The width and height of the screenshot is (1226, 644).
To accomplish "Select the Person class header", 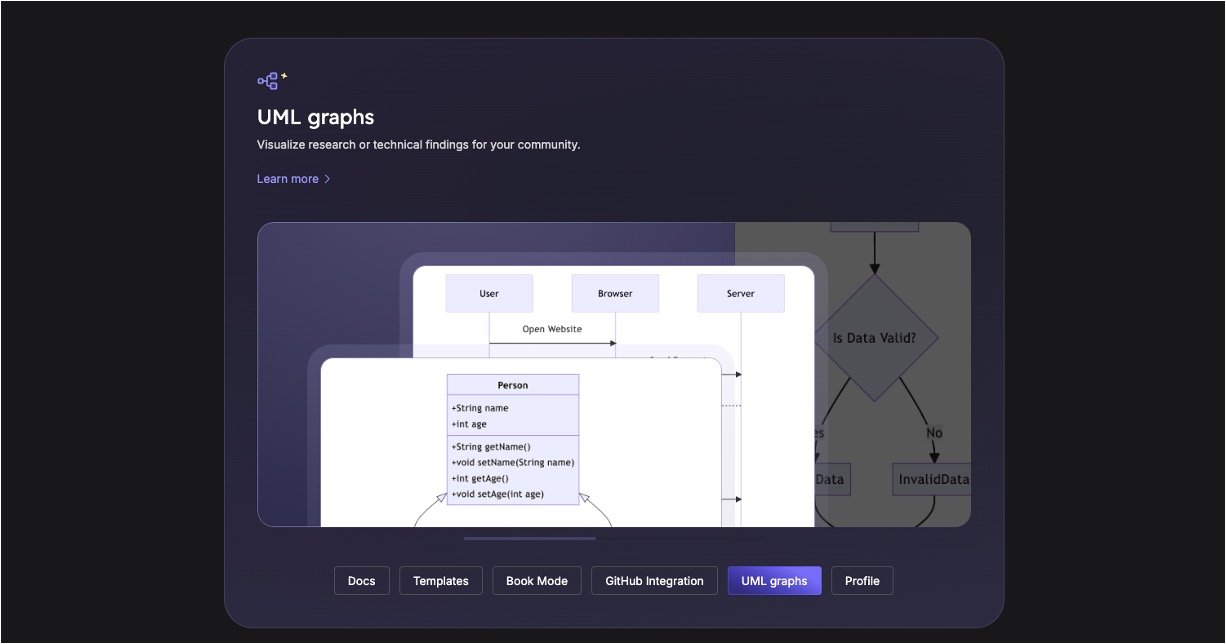I will click(x=512, y=385).
